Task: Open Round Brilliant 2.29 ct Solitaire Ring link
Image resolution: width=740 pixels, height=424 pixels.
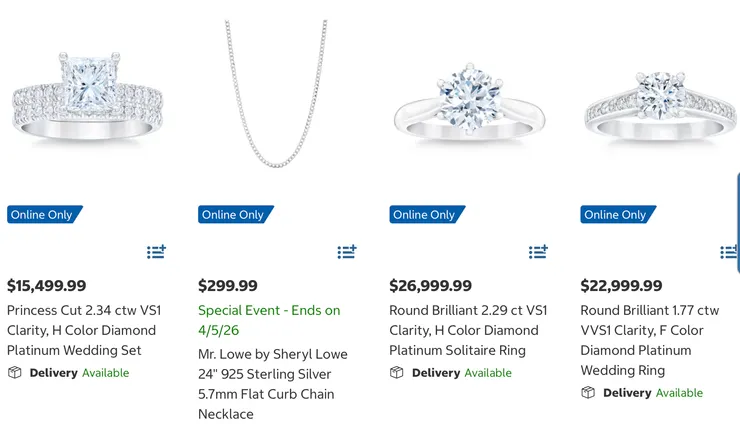Action: (467, 330)
